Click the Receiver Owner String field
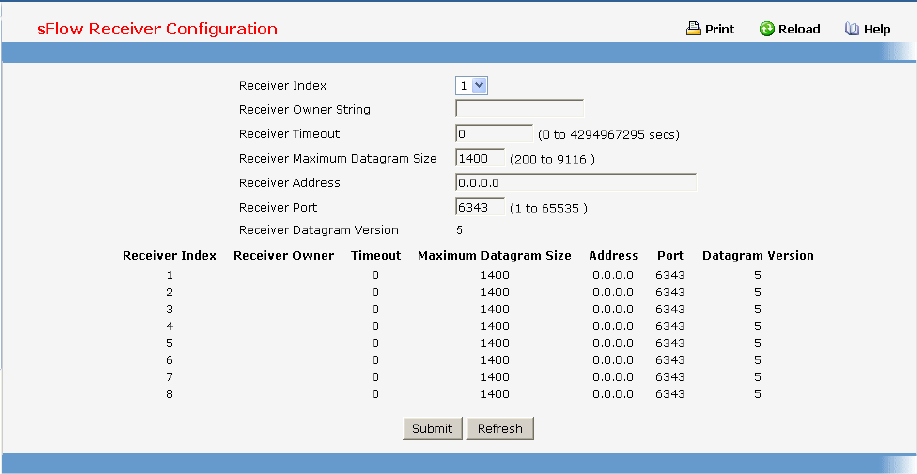The width and height of the screenshot is (917, 474). 519,109
